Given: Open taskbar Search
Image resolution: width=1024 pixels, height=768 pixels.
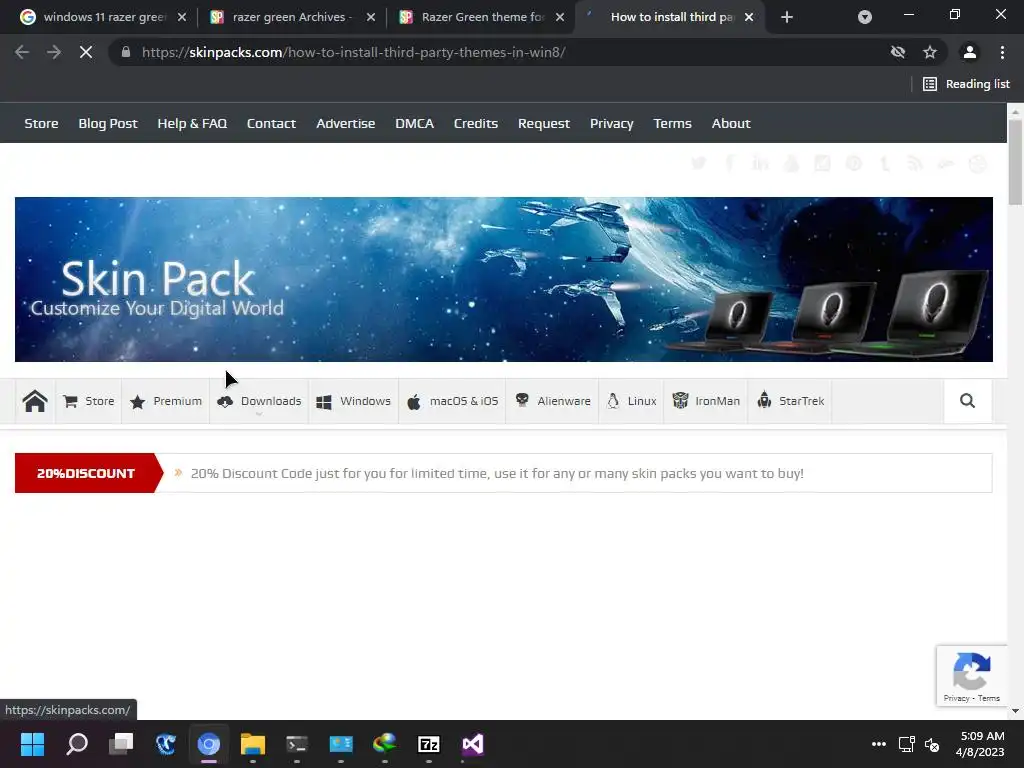Looking at the screenshot, I should pyautogui.click(x=77, y=744).
